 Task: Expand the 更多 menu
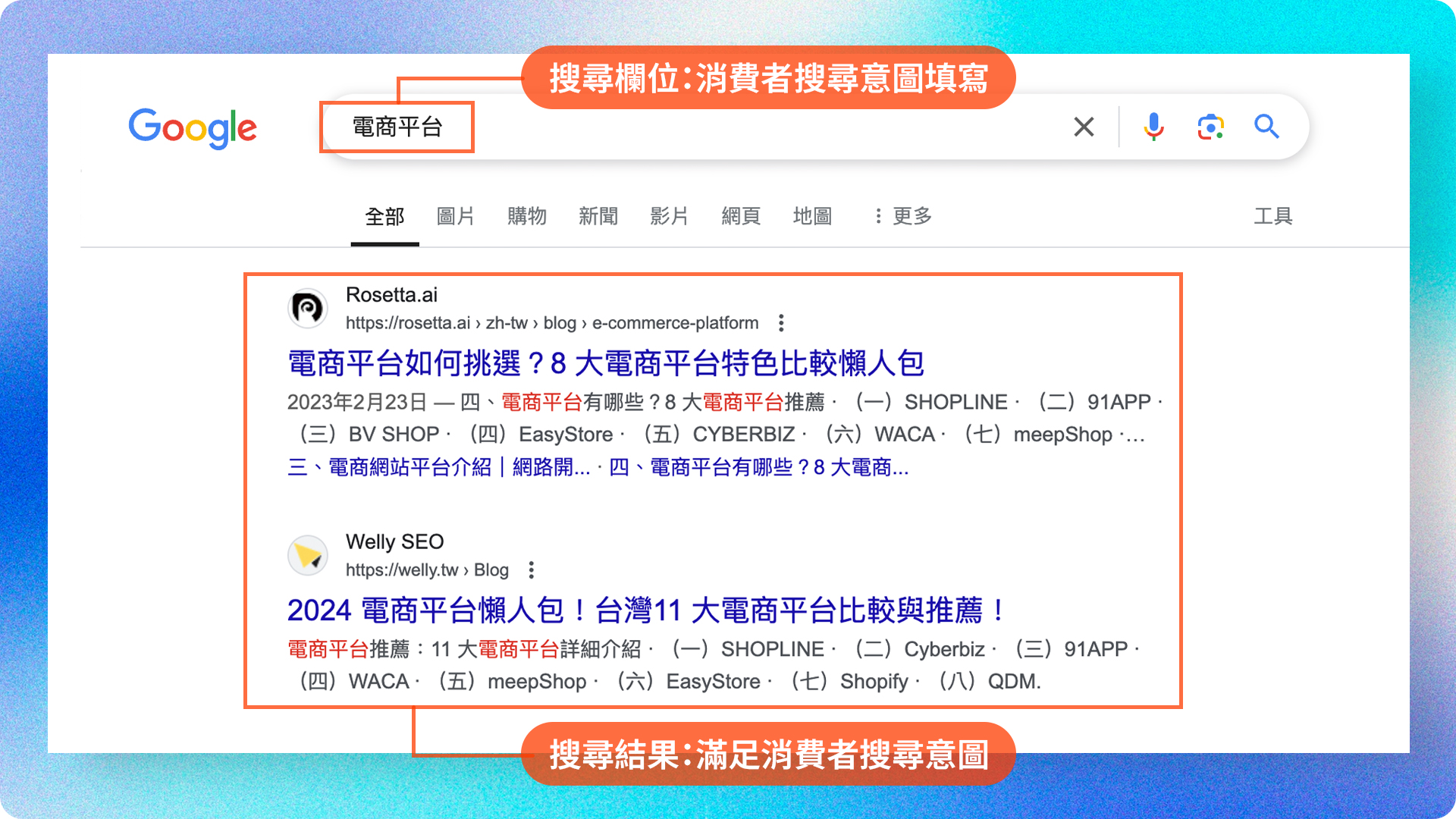[902, 216]
